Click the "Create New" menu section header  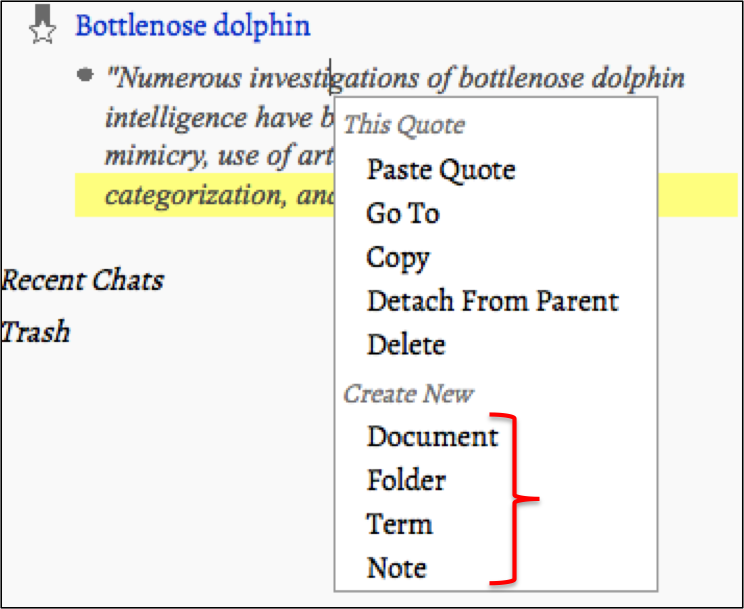[x=408, y=393]
